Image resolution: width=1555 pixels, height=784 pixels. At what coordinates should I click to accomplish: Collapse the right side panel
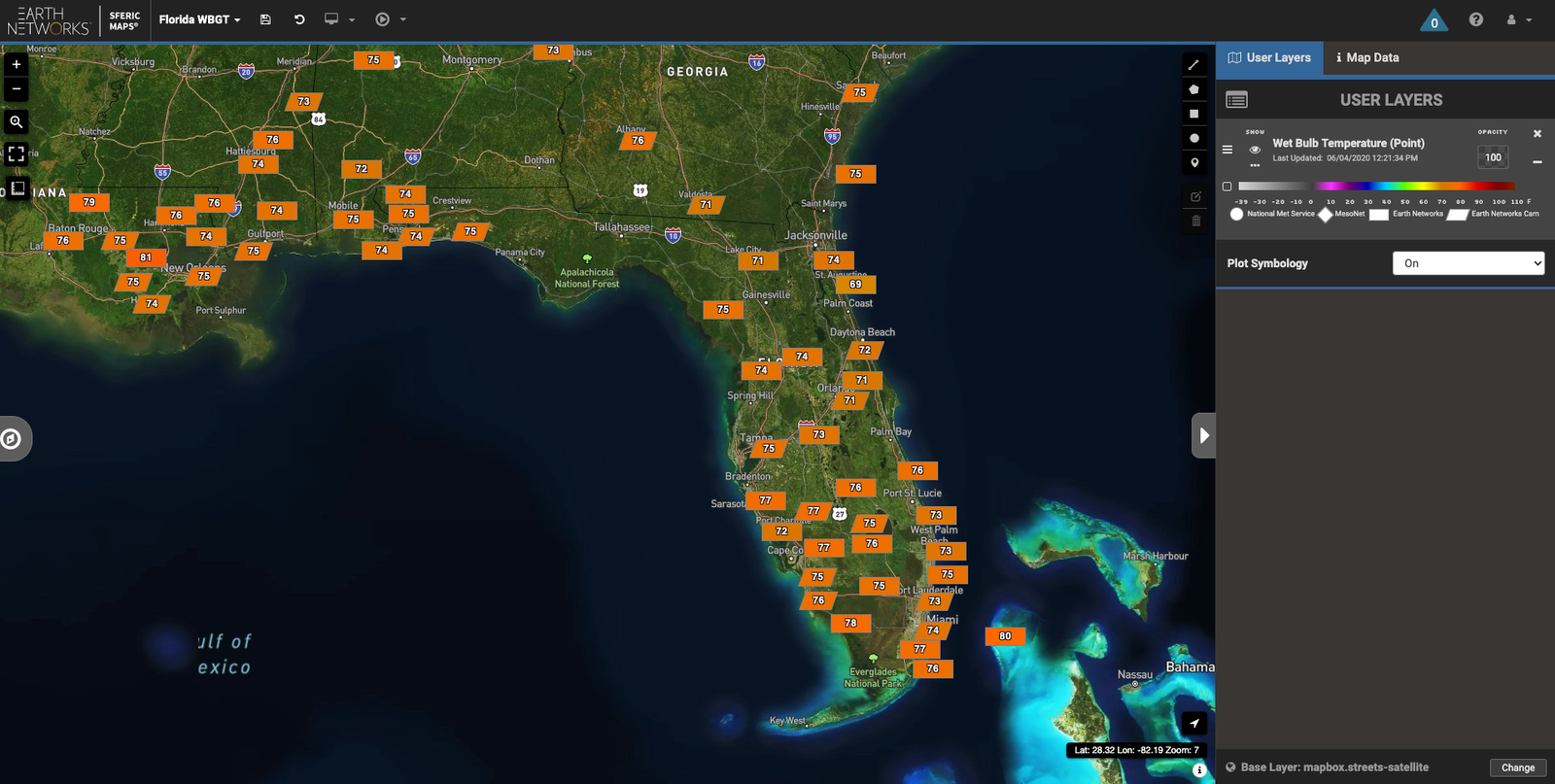point(1204,435)
